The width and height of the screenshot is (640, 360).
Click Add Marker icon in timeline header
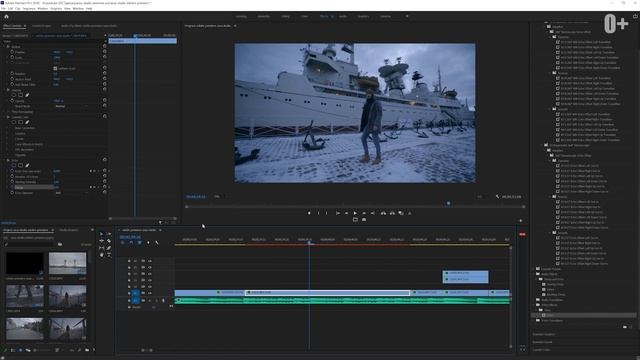(x=148, y=243)
